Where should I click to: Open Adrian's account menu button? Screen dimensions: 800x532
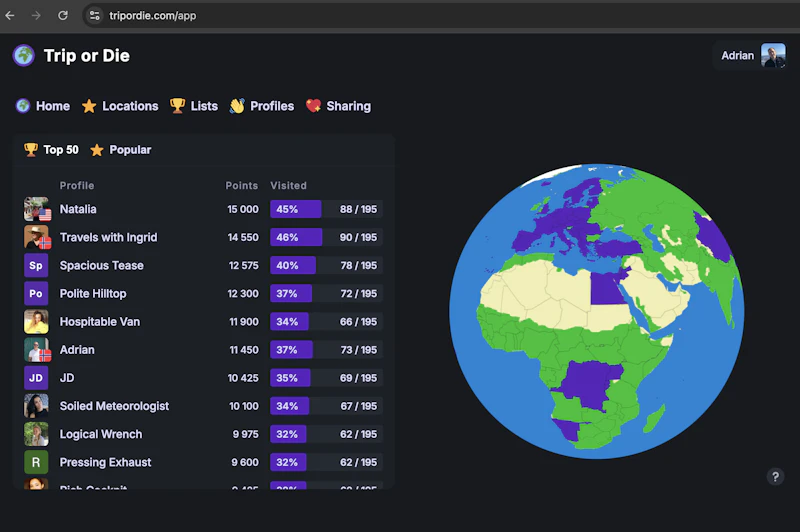point(749,56)
